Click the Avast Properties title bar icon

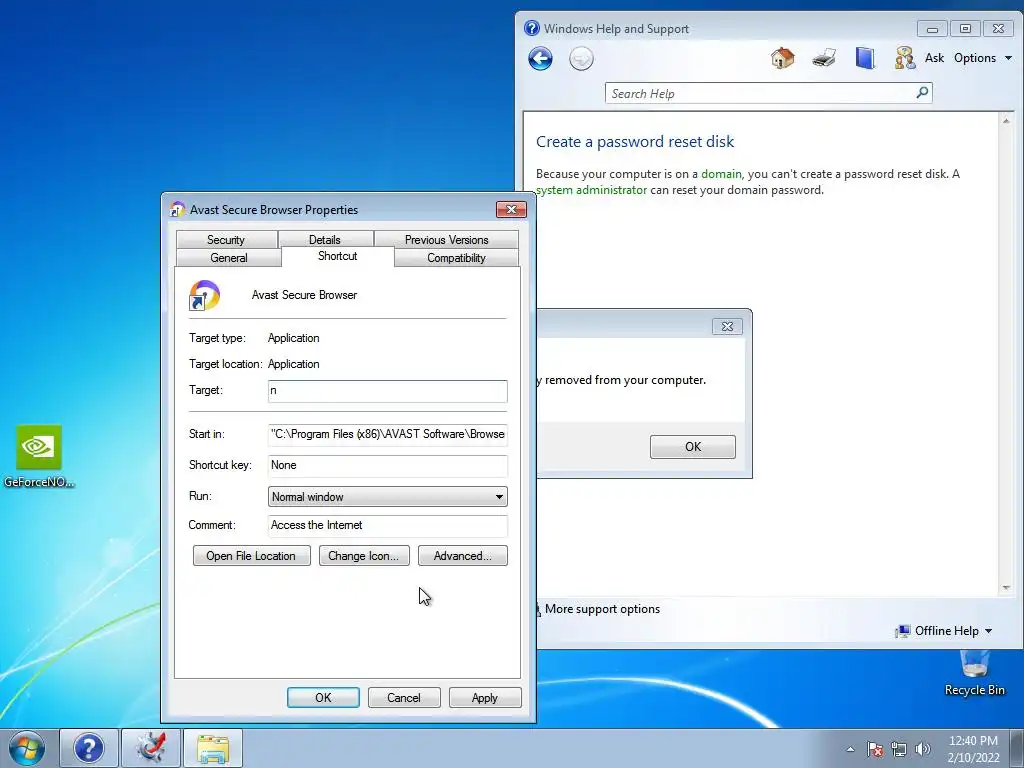177,210
